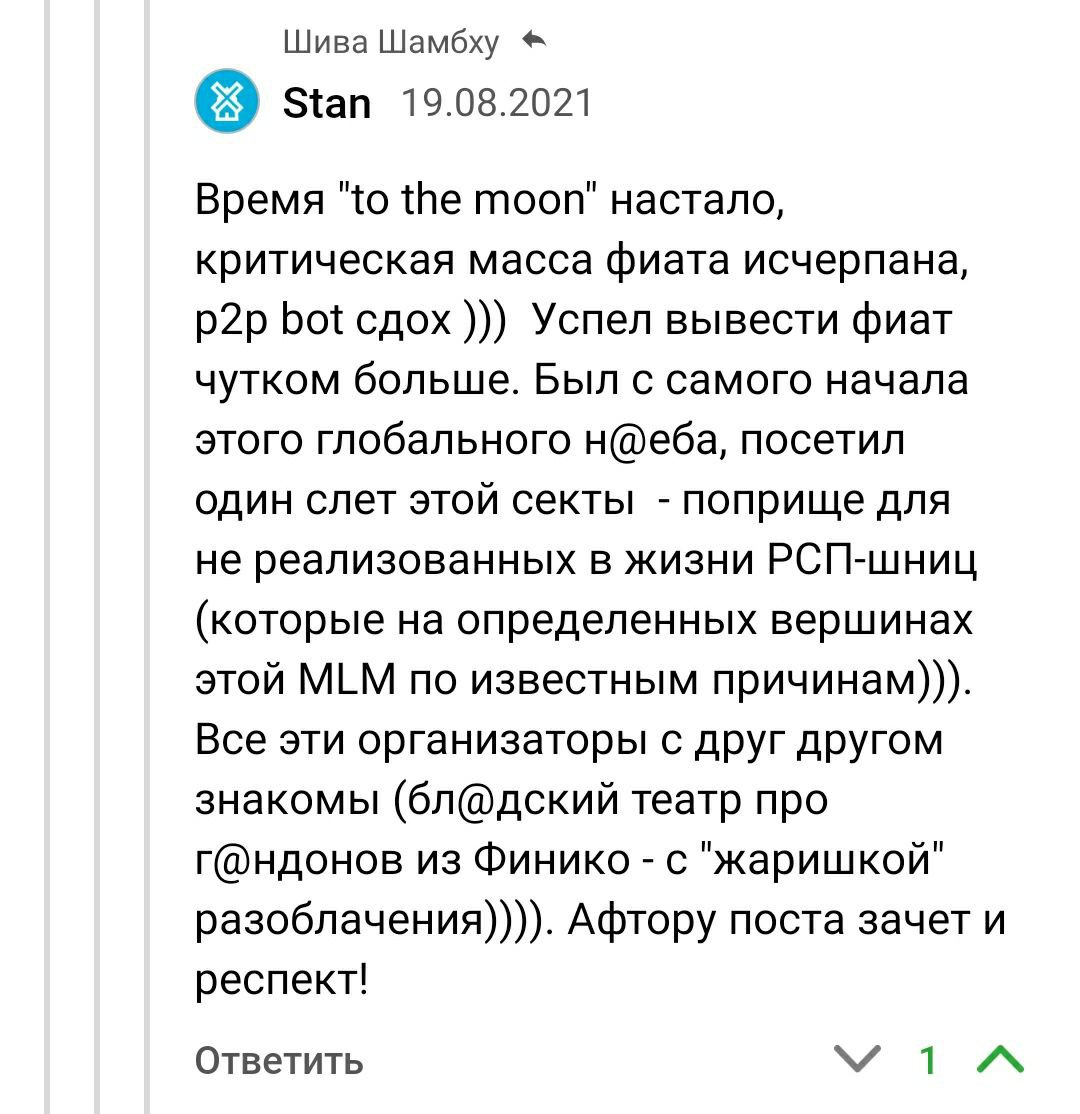1080x1114 pixels.
Task: Open the comment permalink date 19.08.2021
Action: (x=497, y=103)
